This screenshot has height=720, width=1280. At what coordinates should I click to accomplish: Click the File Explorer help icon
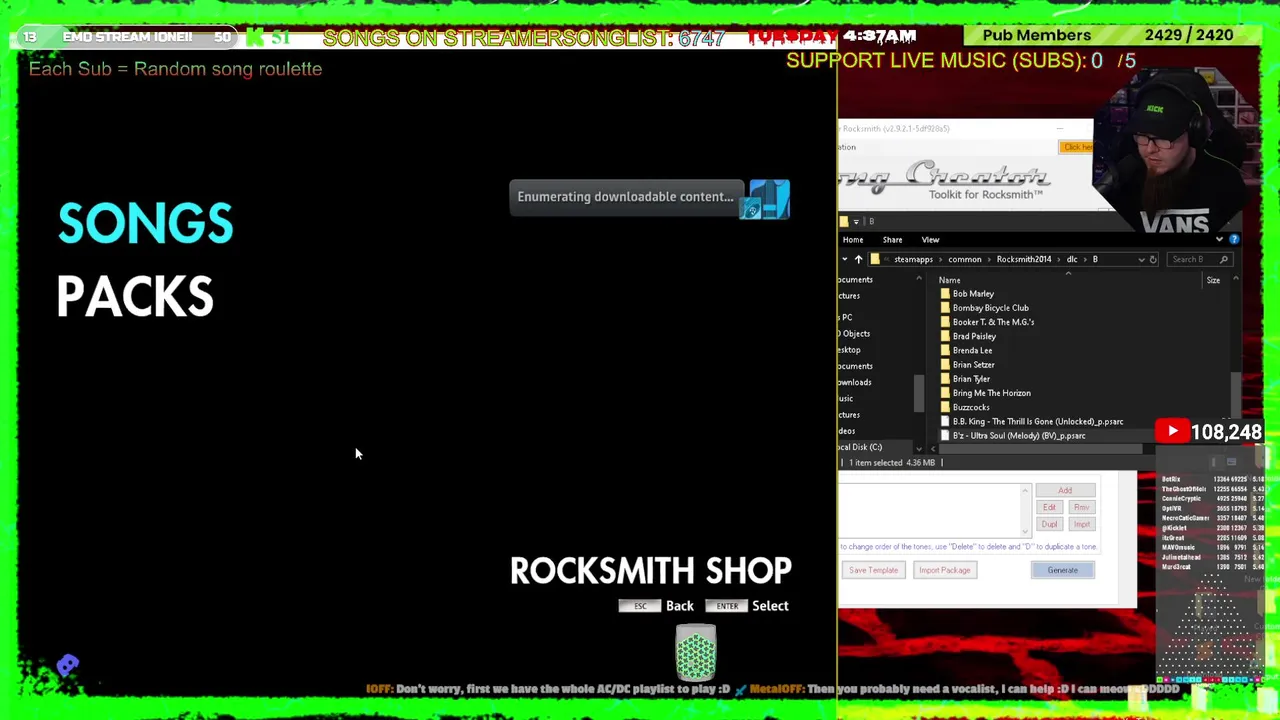click(1234, 240)
